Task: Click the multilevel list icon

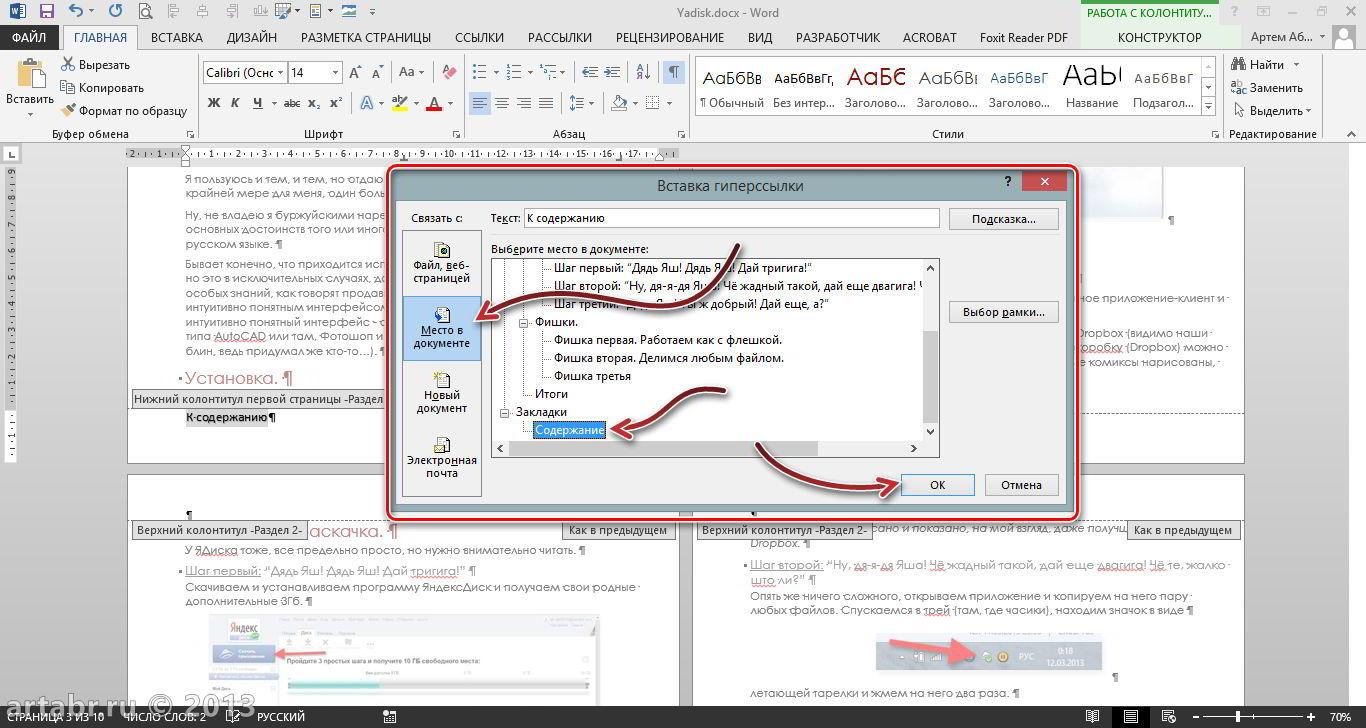Action: click(x=548, y=73)
